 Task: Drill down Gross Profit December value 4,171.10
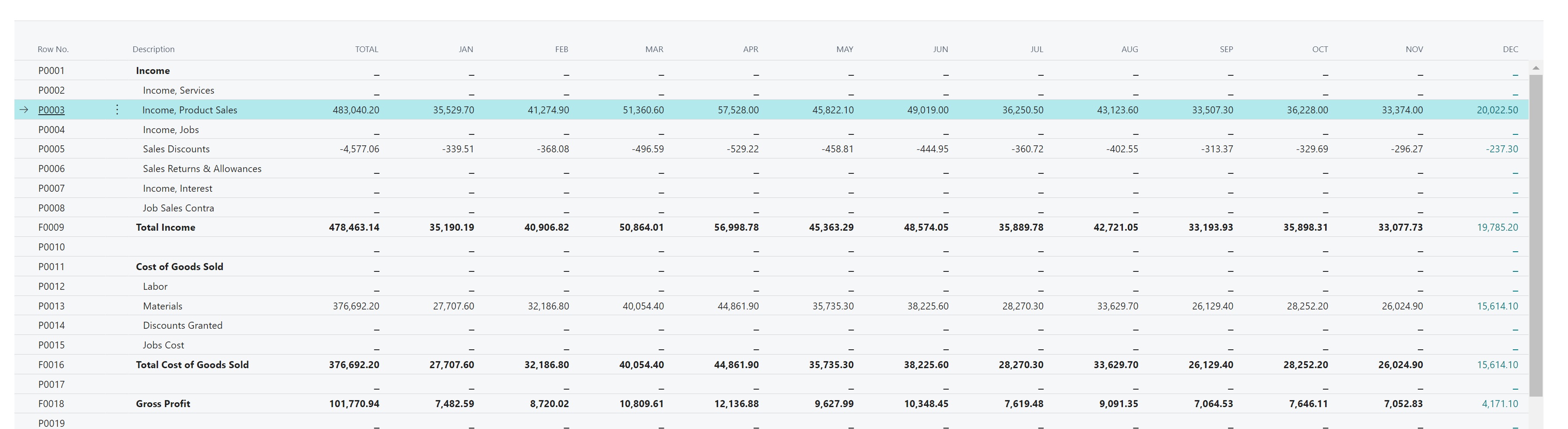(x=1501, y=403)
